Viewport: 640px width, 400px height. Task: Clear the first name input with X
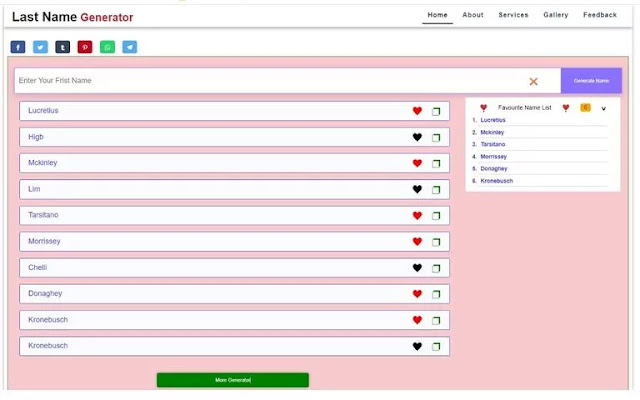(x=533, y=82)
